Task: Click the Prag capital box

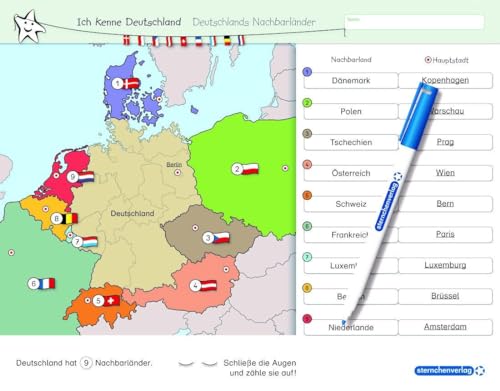Action: tap(445, 142)
